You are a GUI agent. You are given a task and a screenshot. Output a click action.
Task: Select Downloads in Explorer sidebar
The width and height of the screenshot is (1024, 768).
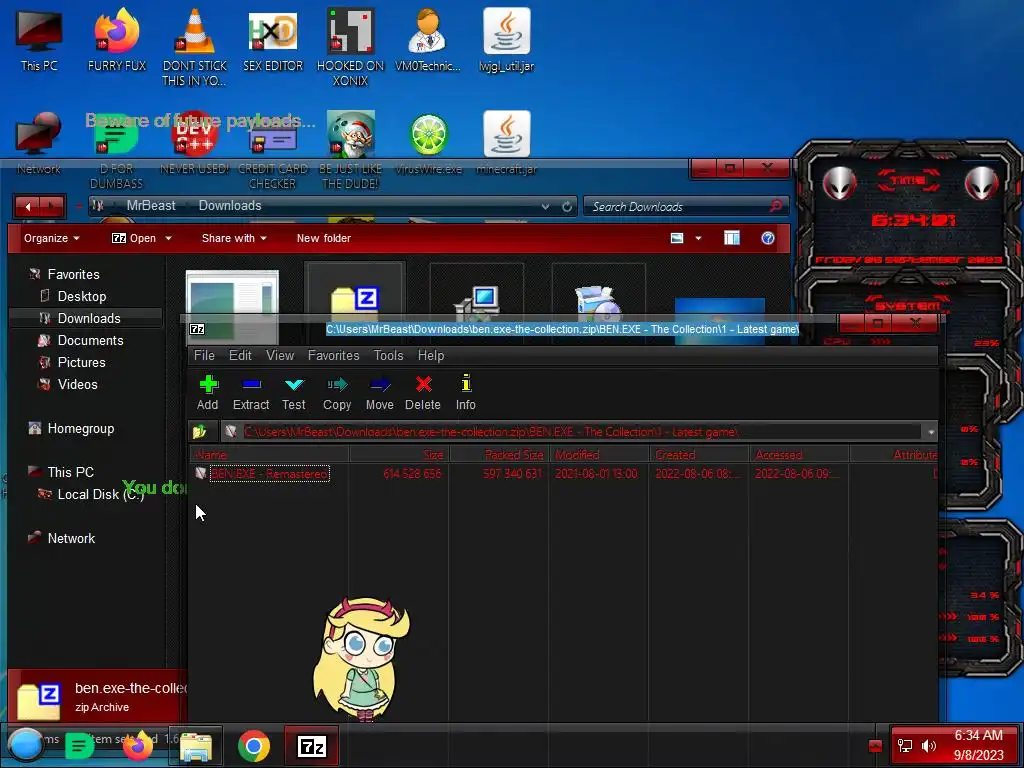89,318
